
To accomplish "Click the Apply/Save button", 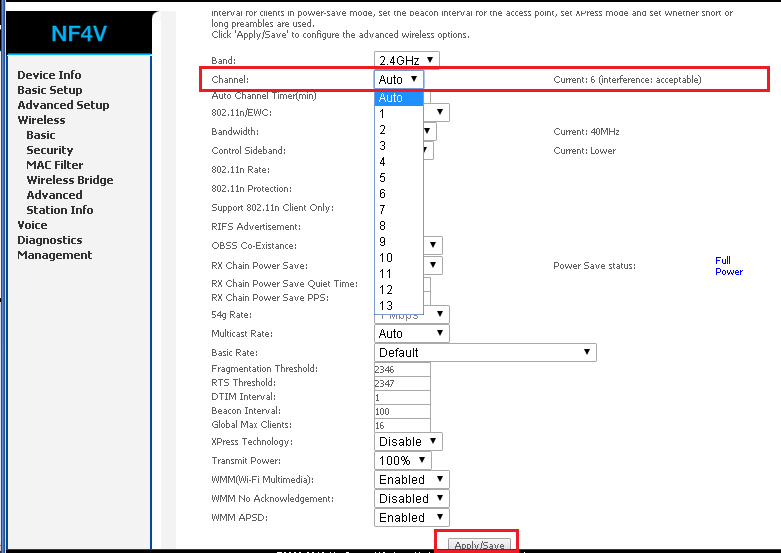I will pyautogui.click(x=479, y=545).
